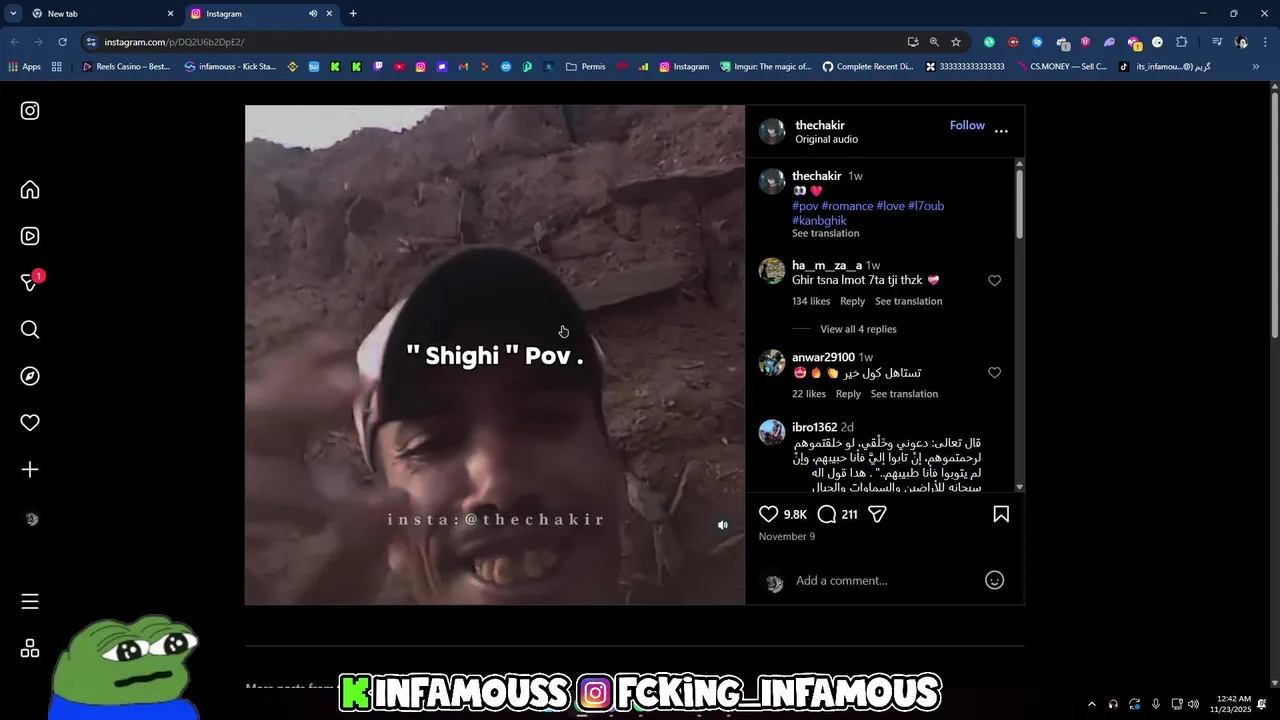Open Instagram logo in left sidebar
Screen dimensions: 1280x720
pos(30,111)
